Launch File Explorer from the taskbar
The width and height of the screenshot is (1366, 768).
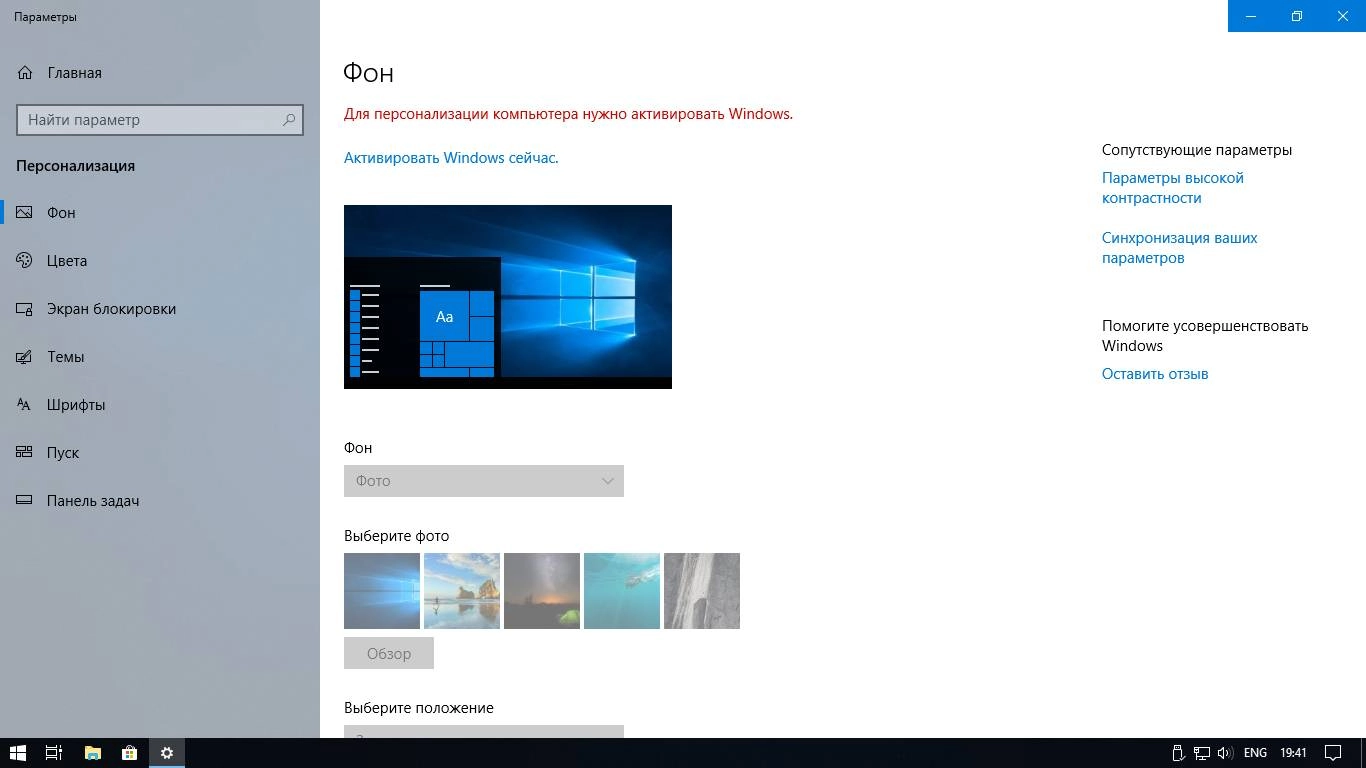point(92,753)
